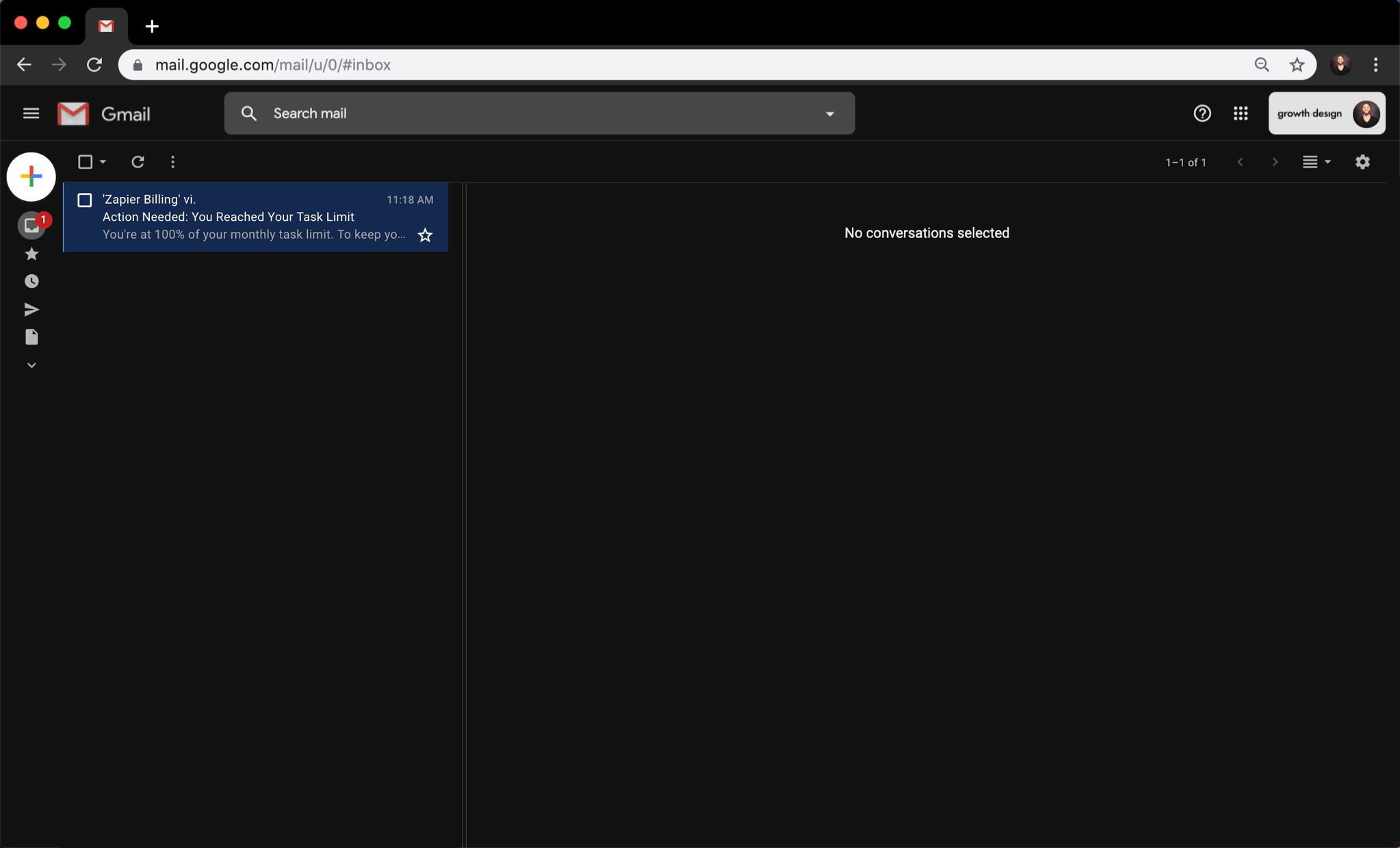Click the inbox refresh icon

(138, 162)
